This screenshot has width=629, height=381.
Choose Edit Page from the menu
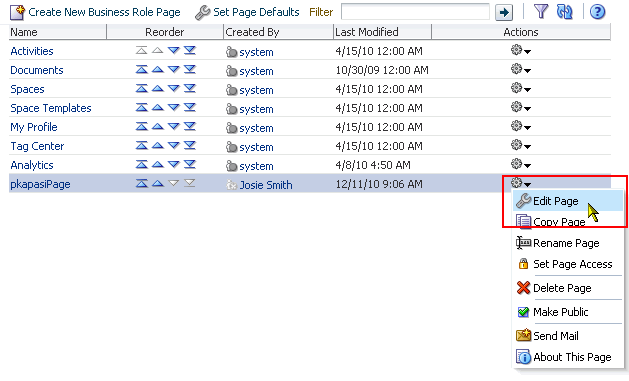568,201
